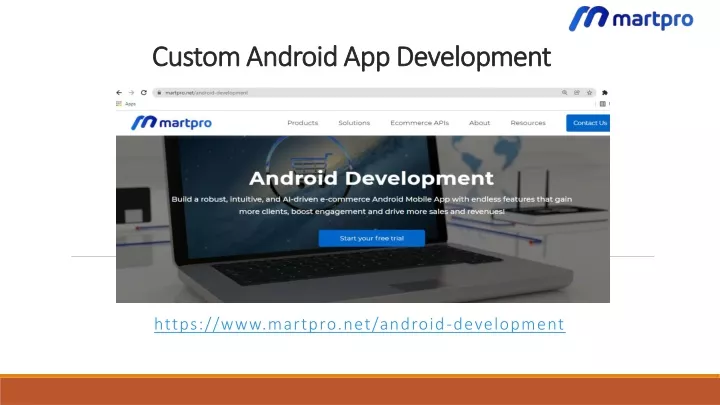Open the Apps grid icon in the bookmarks bar
Viewport: 720px width, 405px height.
[x=119, y=104]
